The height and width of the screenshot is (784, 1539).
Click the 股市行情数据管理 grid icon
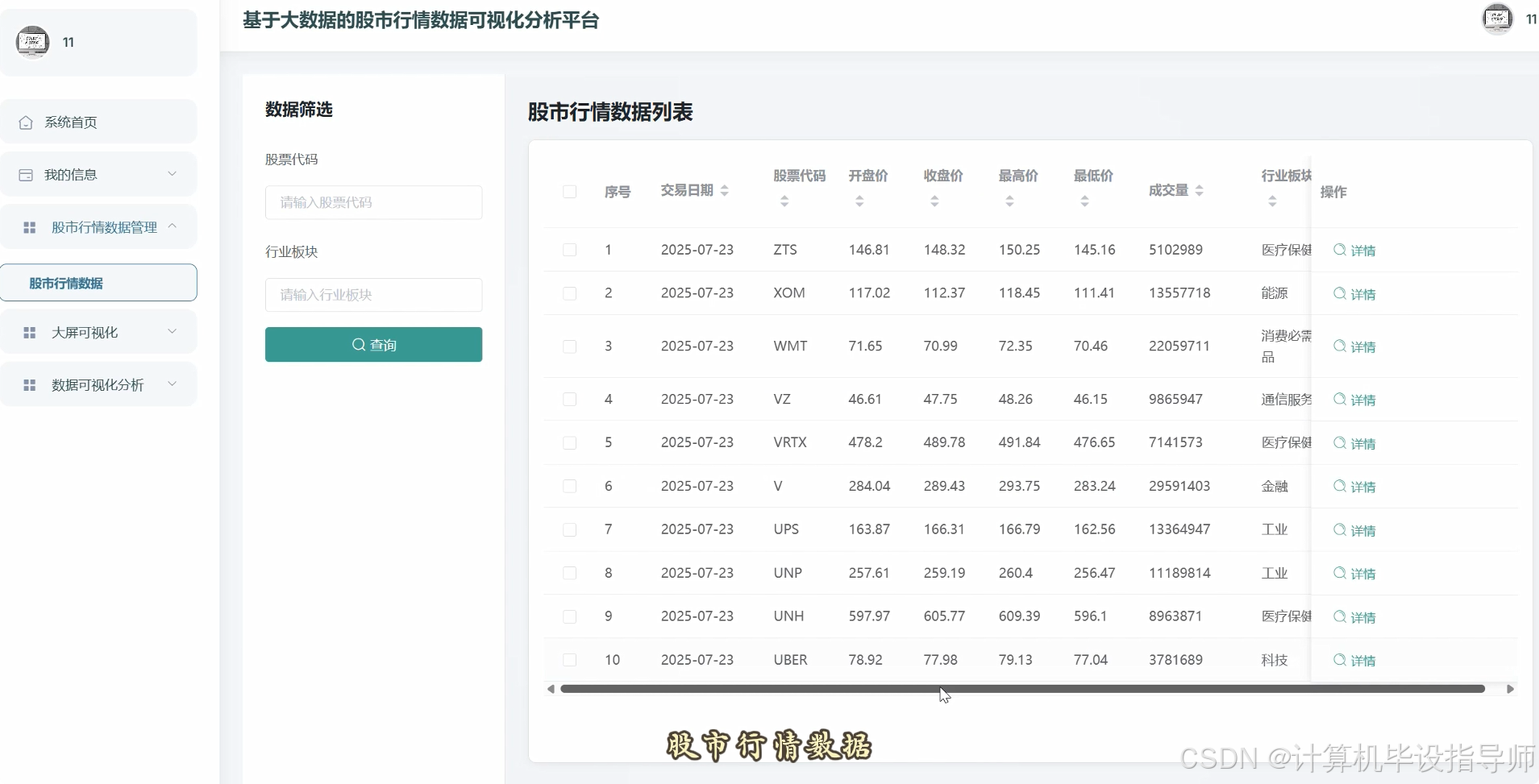30,228
